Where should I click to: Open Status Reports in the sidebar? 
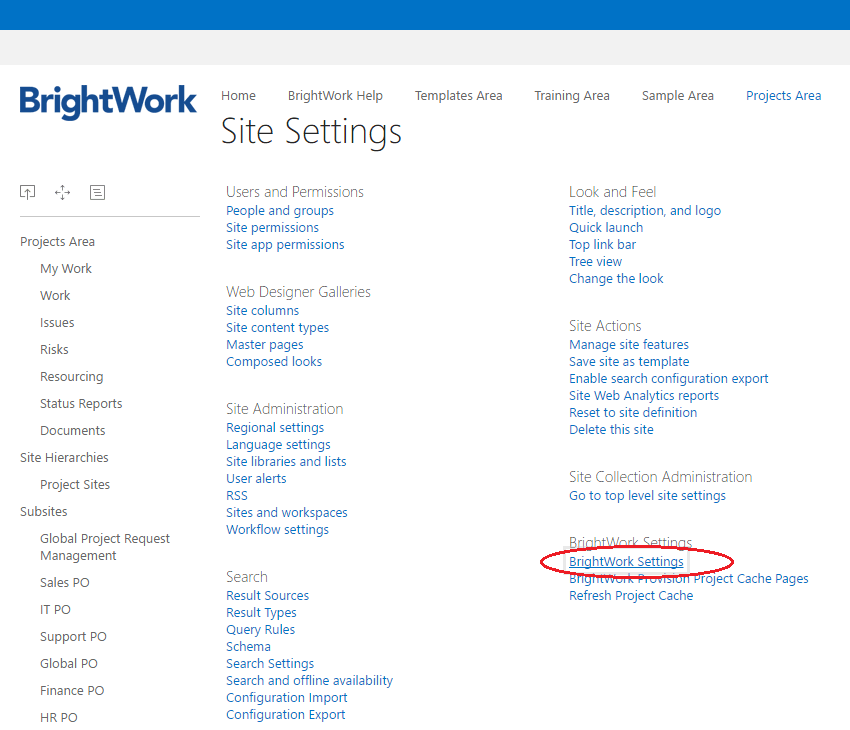[81, 404]
